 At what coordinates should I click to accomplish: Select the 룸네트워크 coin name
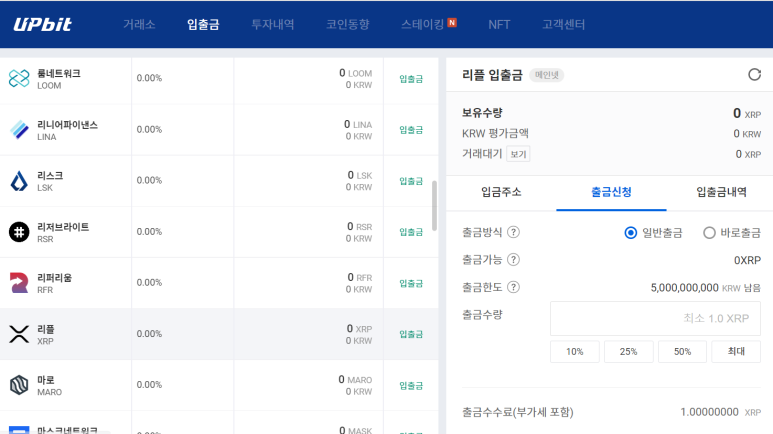[59, 73]
